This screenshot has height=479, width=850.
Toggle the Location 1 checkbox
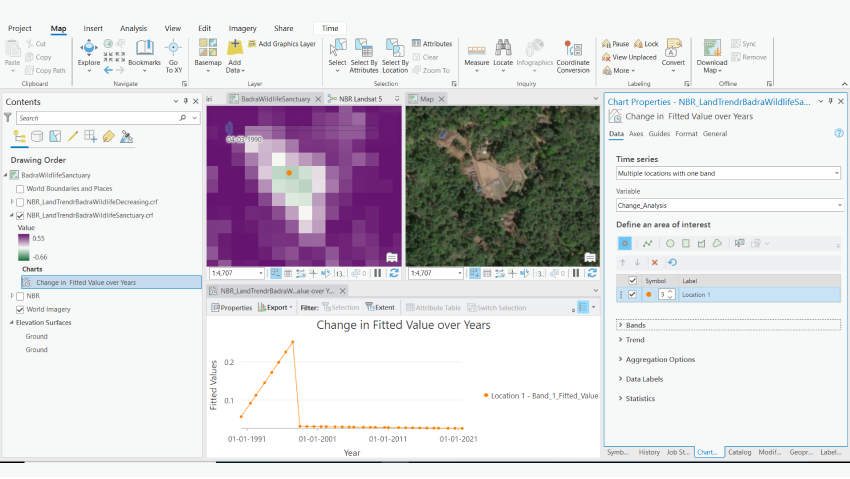[x=632, y=295]
